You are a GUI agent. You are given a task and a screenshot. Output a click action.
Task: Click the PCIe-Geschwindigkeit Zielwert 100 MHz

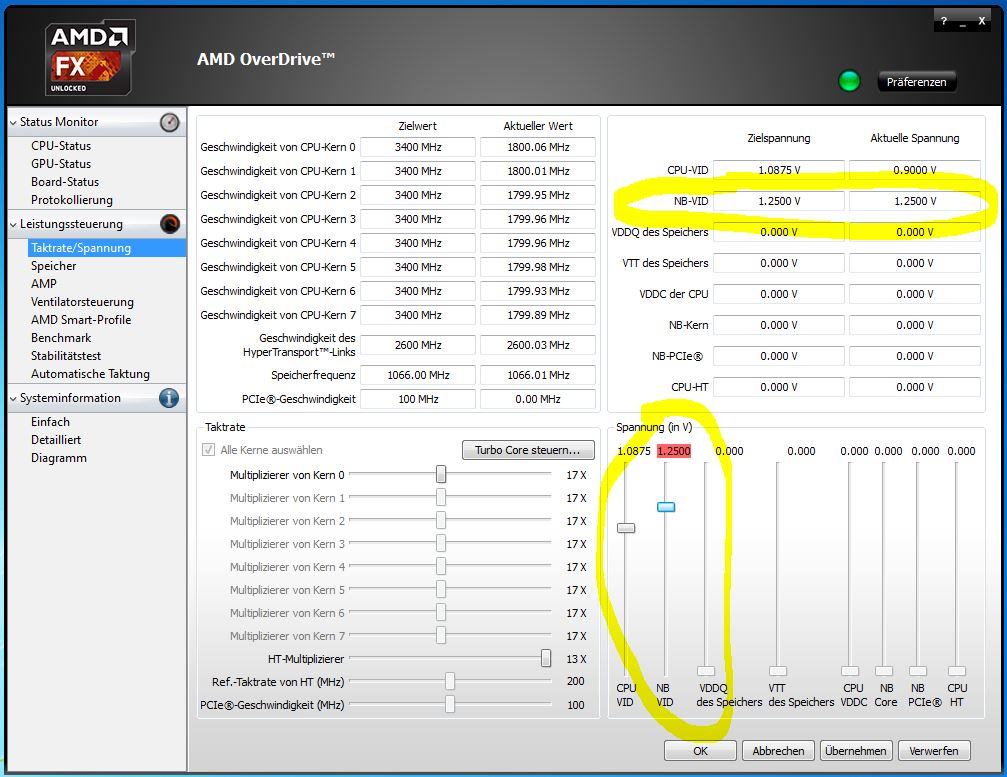coord(418,399)
